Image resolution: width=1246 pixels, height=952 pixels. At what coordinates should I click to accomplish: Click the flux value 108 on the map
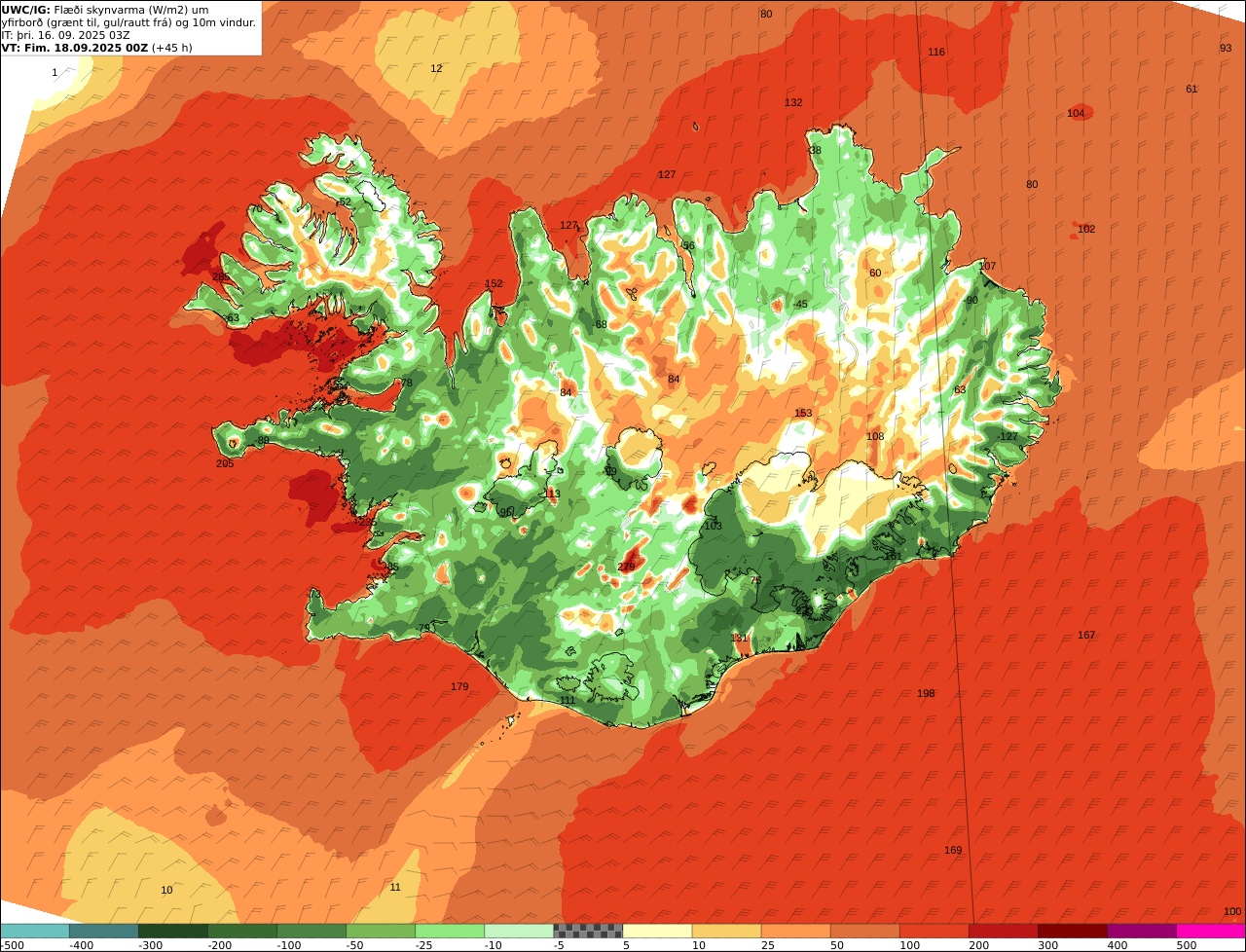tap(875, 436)
